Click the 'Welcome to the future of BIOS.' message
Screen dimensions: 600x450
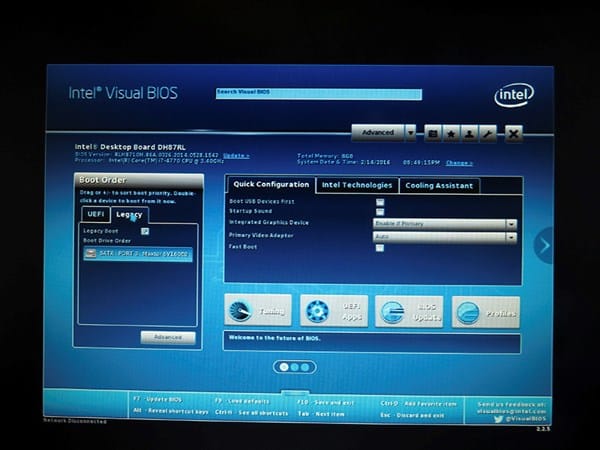point(274,338)
